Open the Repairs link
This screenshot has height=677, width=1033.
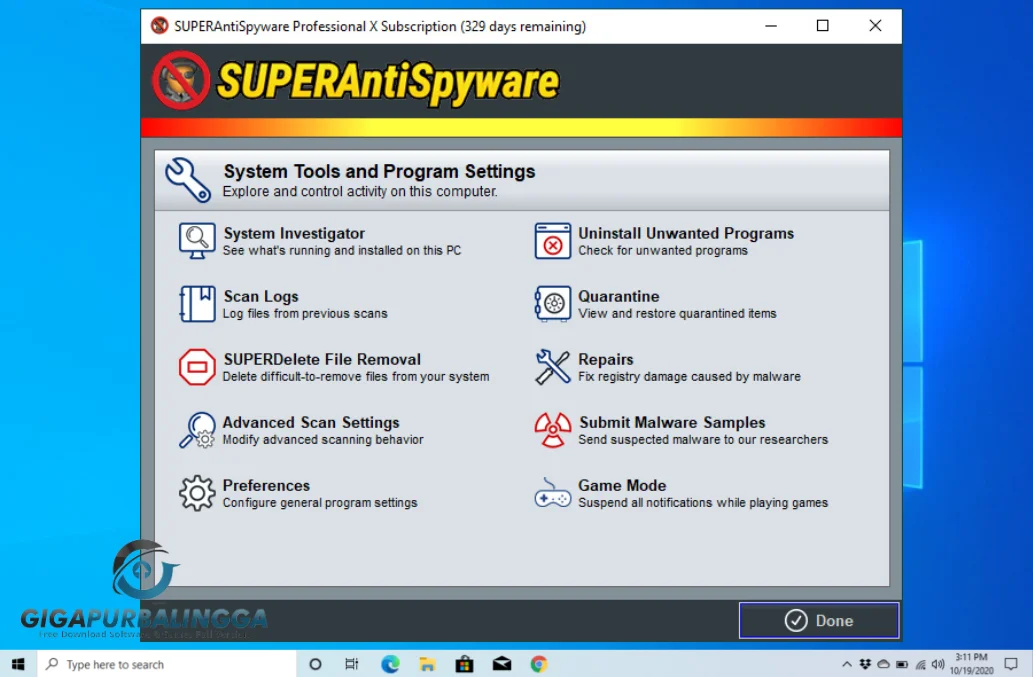(x=605, y=360)
